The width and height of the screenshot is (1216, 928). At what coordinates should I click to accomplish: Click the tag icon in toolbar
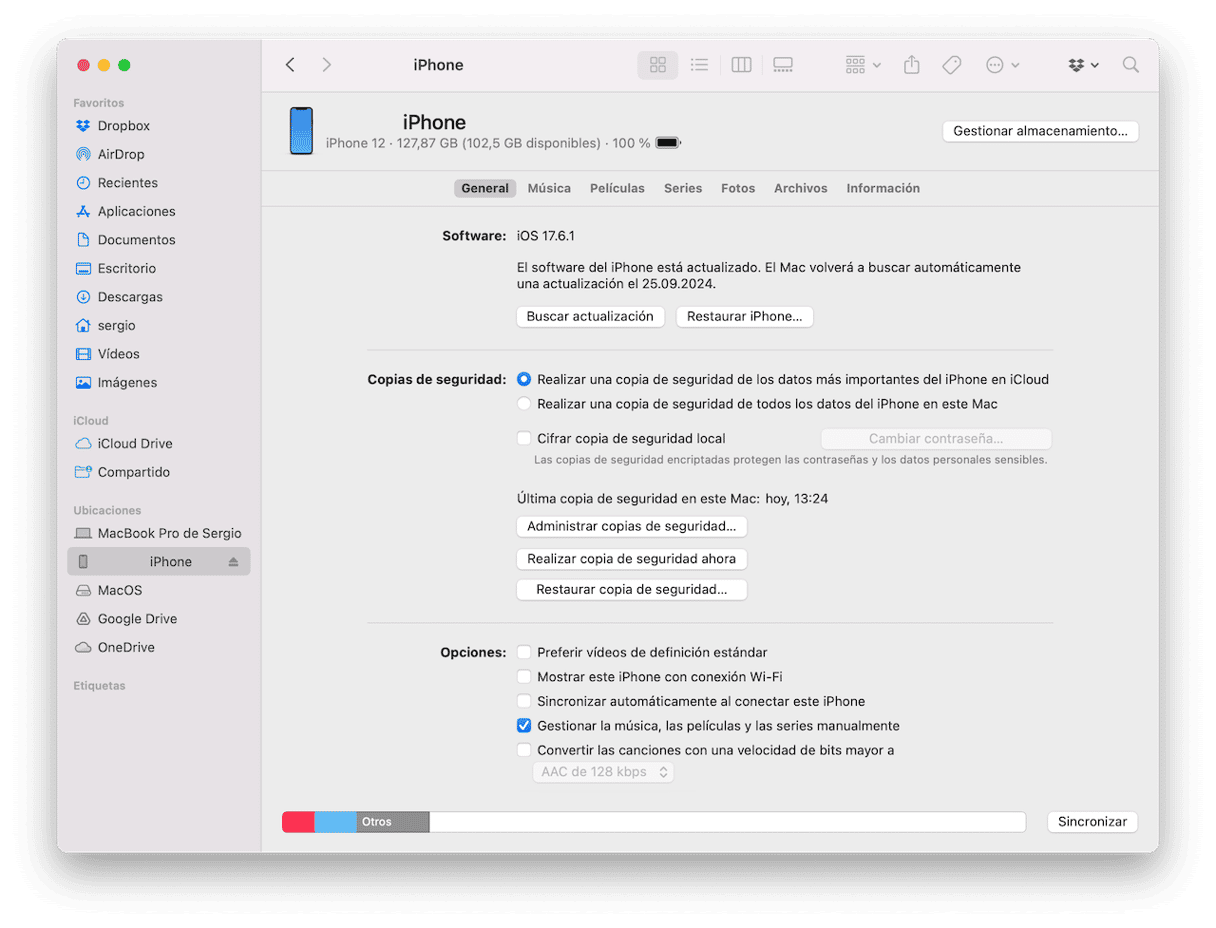click(x=952, y=65)
